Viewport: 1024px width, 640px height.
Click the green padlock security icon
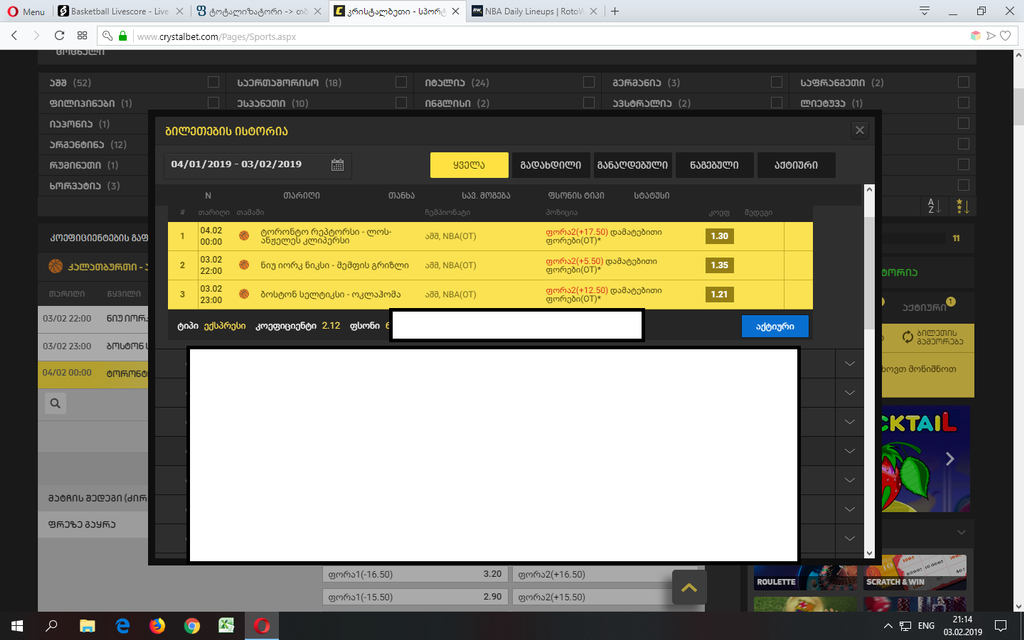[123, 36]
